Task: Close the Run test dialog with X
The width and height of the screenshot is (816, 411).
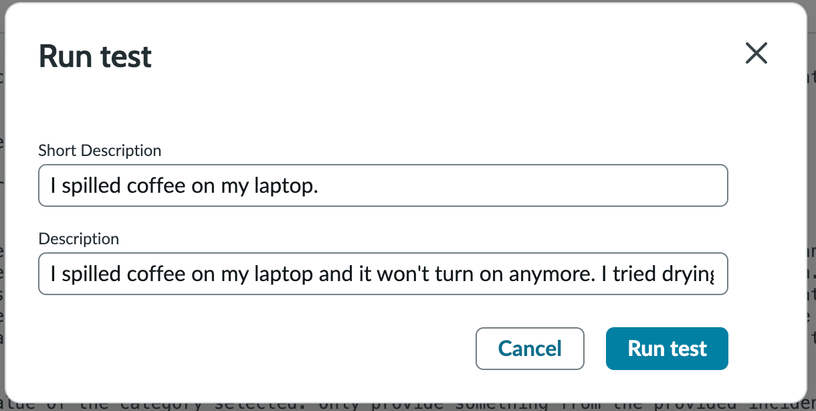Action: pos(756,54)
